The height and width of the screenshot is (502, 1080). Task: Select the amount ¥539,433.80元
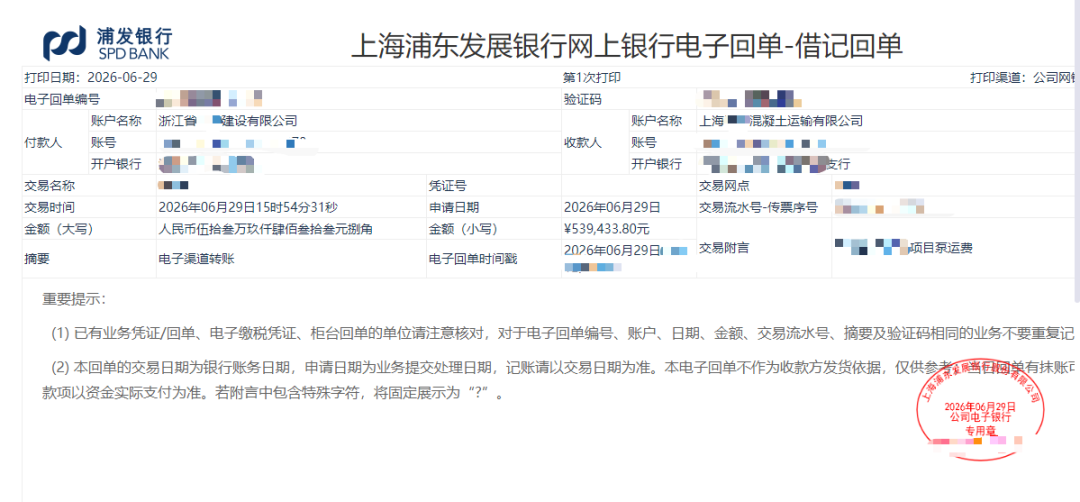(x=606, y=229)
